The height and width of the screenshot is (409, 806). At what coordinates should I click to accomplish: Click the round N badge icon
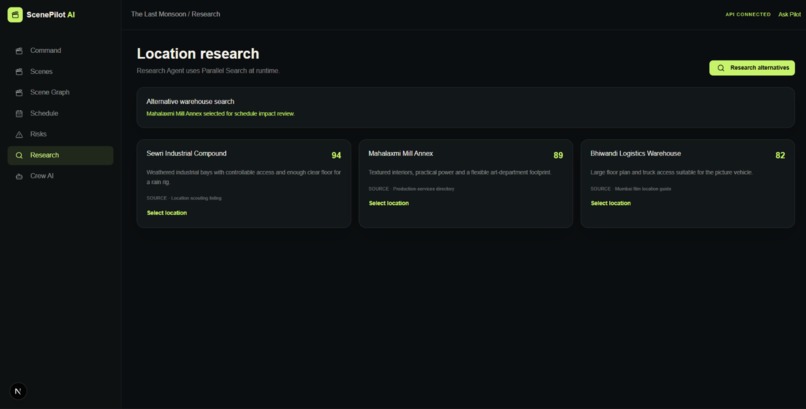[x=18, y=391]
